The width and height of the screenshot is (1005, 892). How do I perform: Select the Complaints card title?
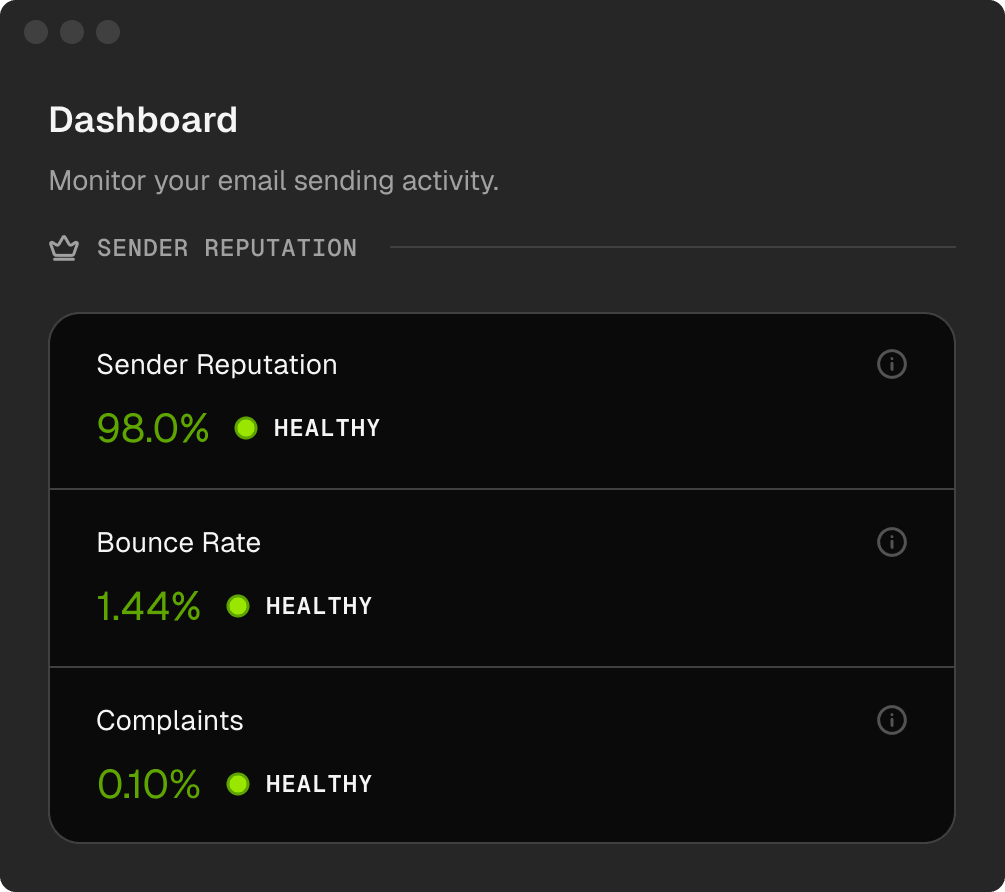[170, 721]
